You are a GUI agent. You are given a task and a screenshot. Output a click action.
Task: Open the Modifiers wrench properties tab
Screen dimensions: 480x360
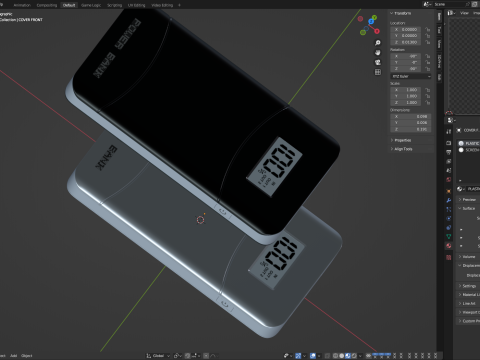[x=449, y=200]
